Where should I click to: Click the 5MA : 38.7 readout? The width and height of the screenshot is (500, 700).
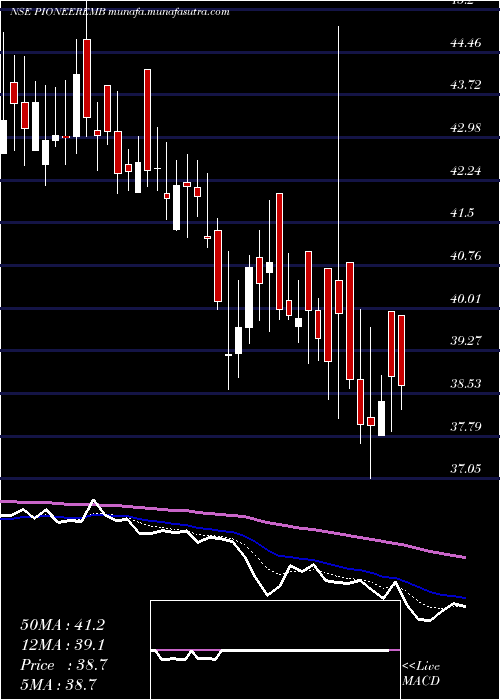click(59, 684)
